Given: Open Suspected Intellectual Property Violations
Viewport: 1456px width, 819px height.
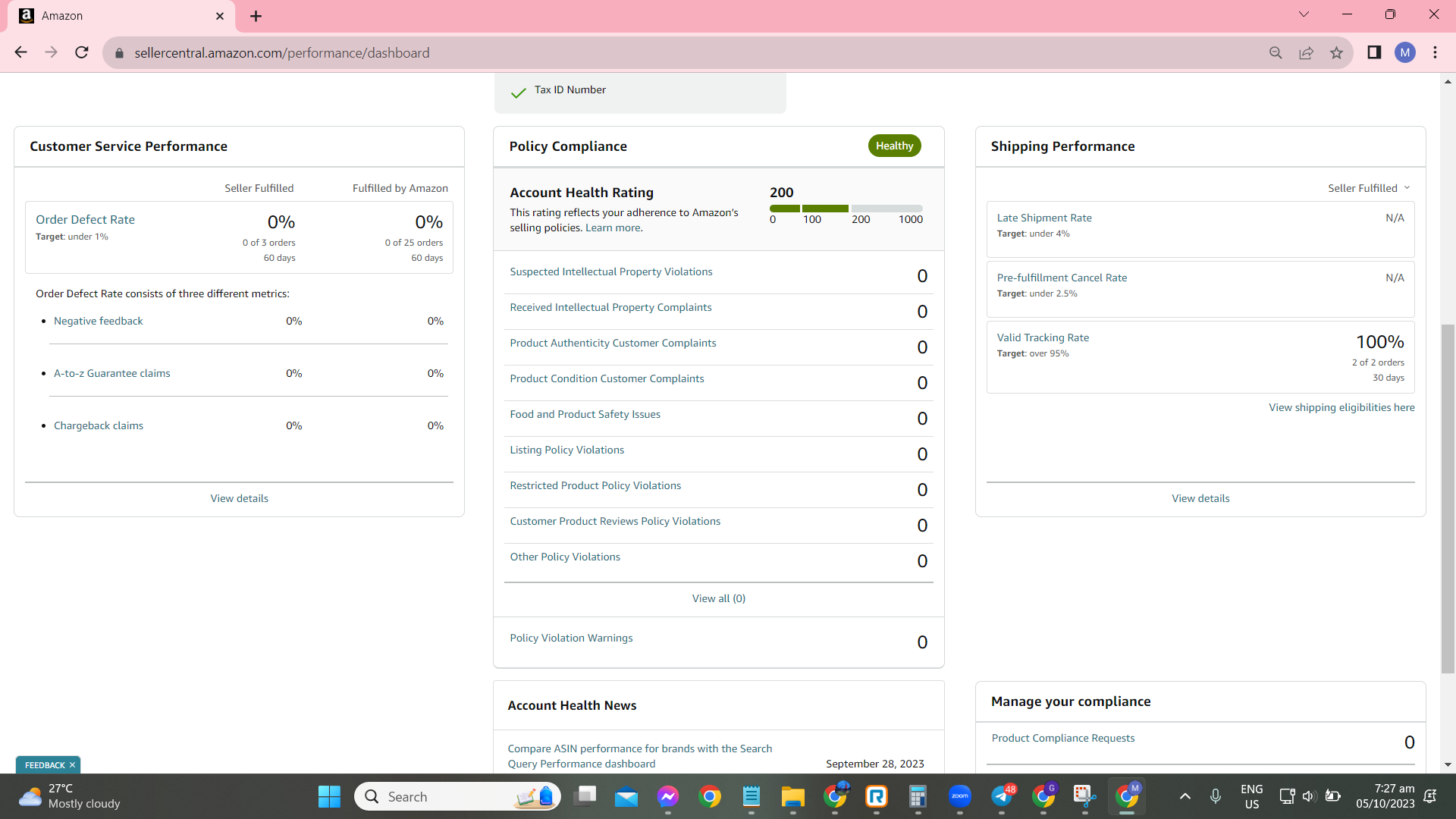Looking at the screenshot, I should pyautogui.click(x=611, y=271).
